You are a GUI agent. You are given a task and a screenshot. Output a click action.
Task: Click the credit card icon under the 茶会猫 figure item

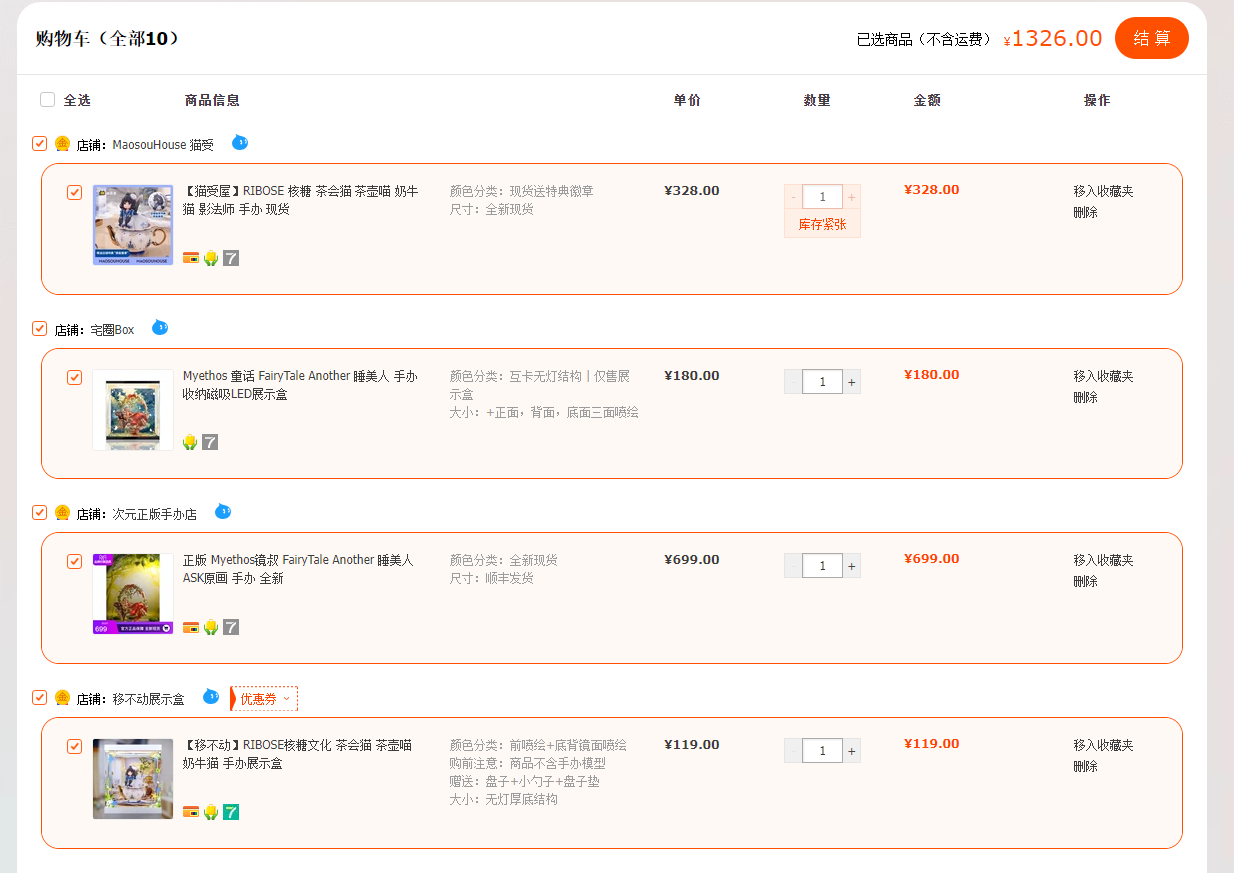coord(191,258)
